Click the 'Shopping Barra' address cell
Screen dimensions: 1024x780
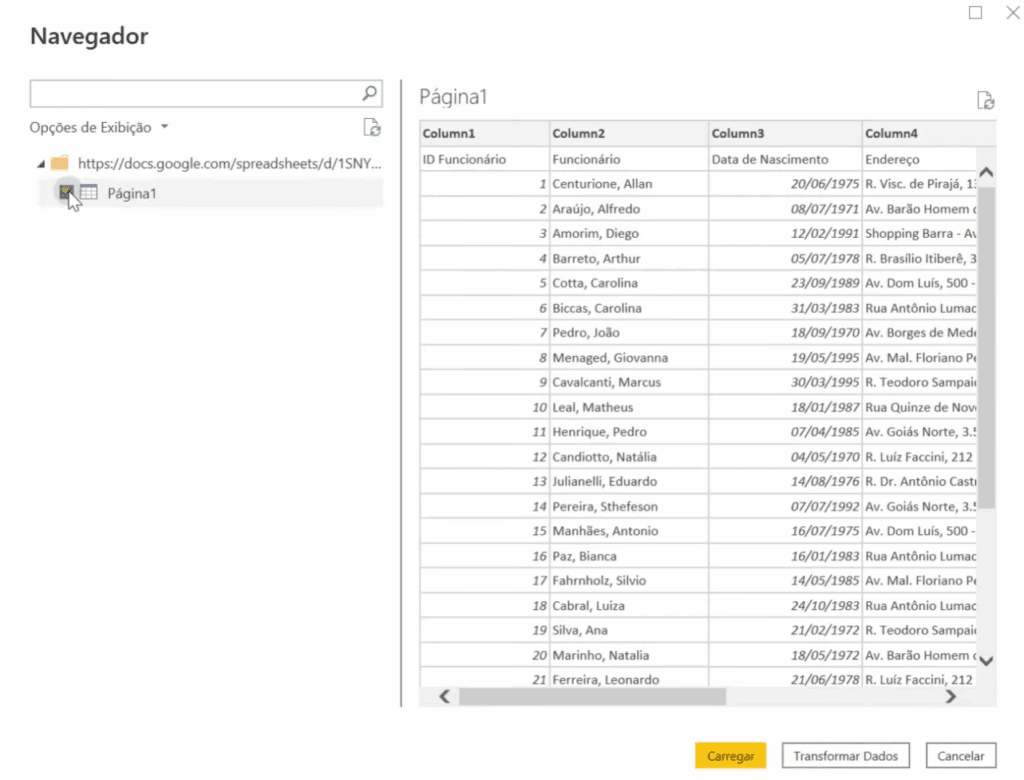pos(920,234)
